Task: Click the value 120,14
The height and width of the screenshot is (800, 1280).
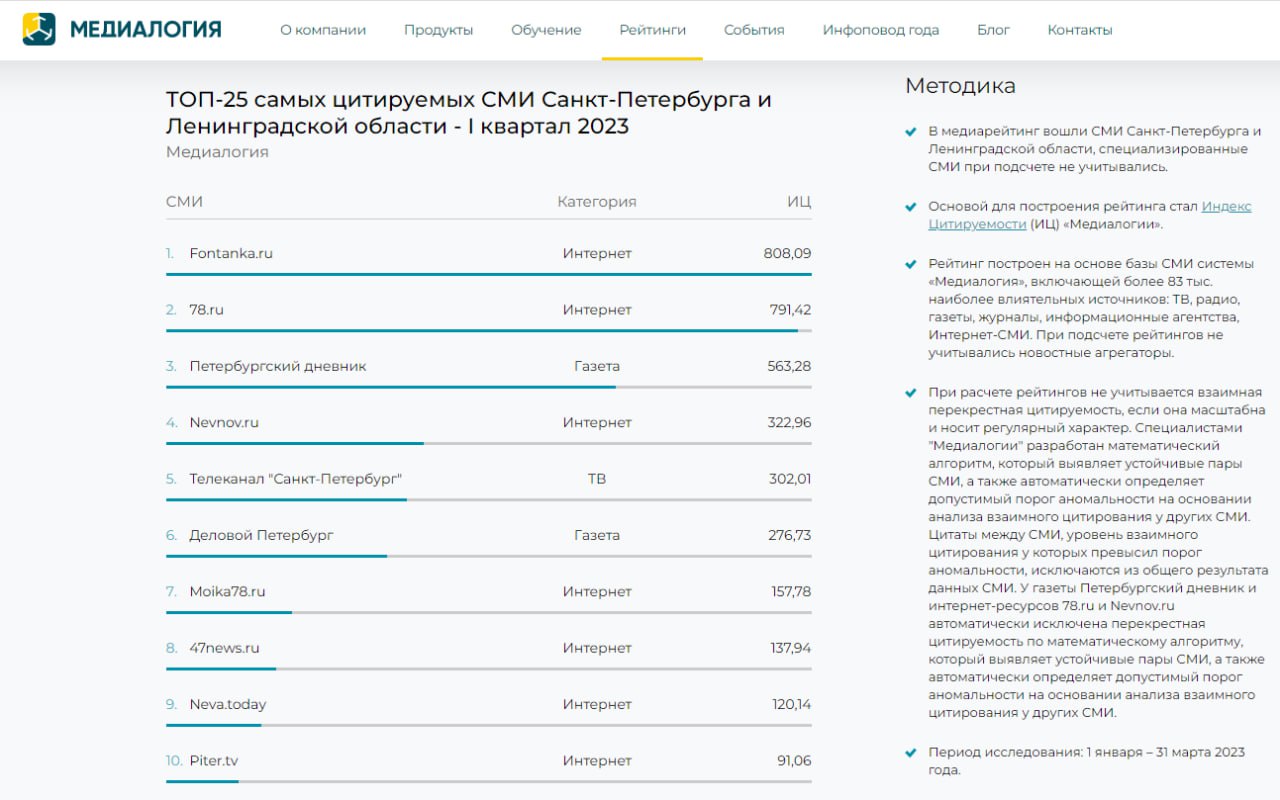Action: (791, 704)
